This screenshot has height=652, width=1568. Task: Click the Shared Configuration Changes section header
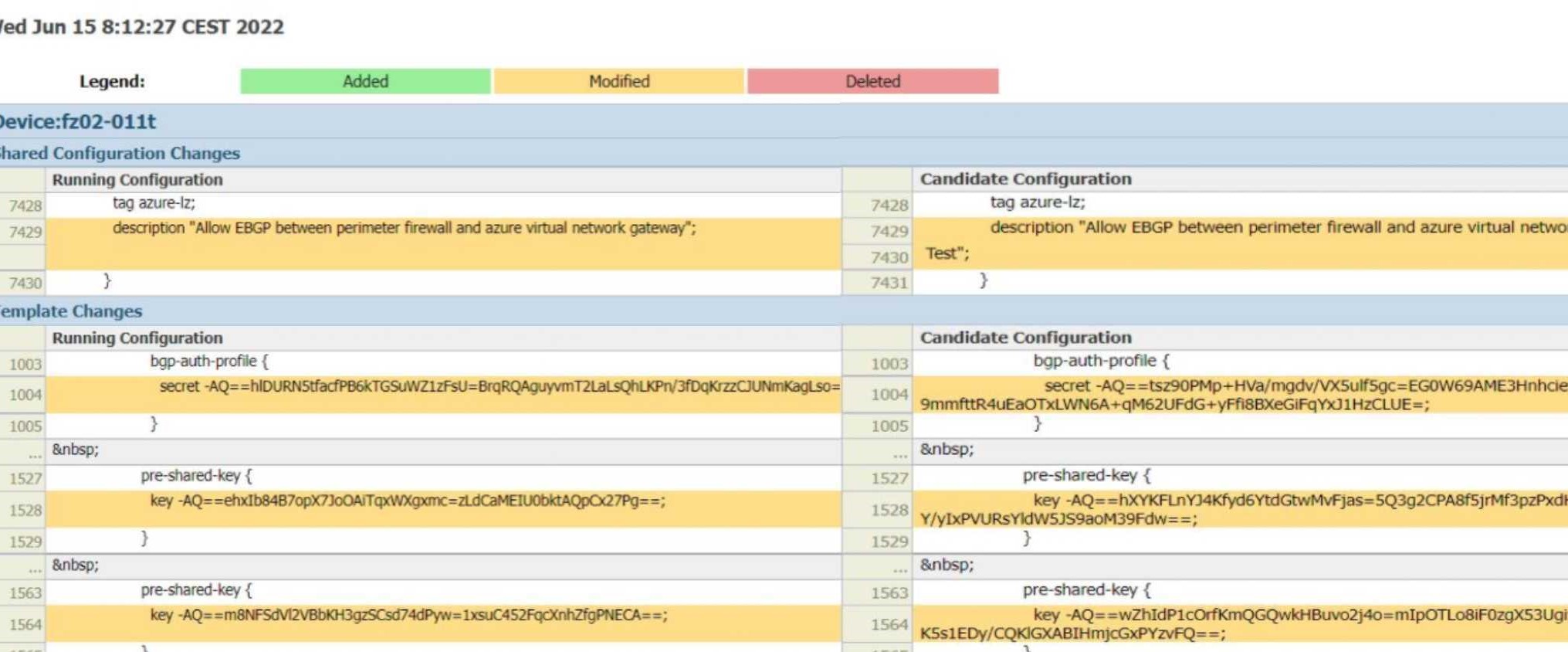tap(119, 153)
